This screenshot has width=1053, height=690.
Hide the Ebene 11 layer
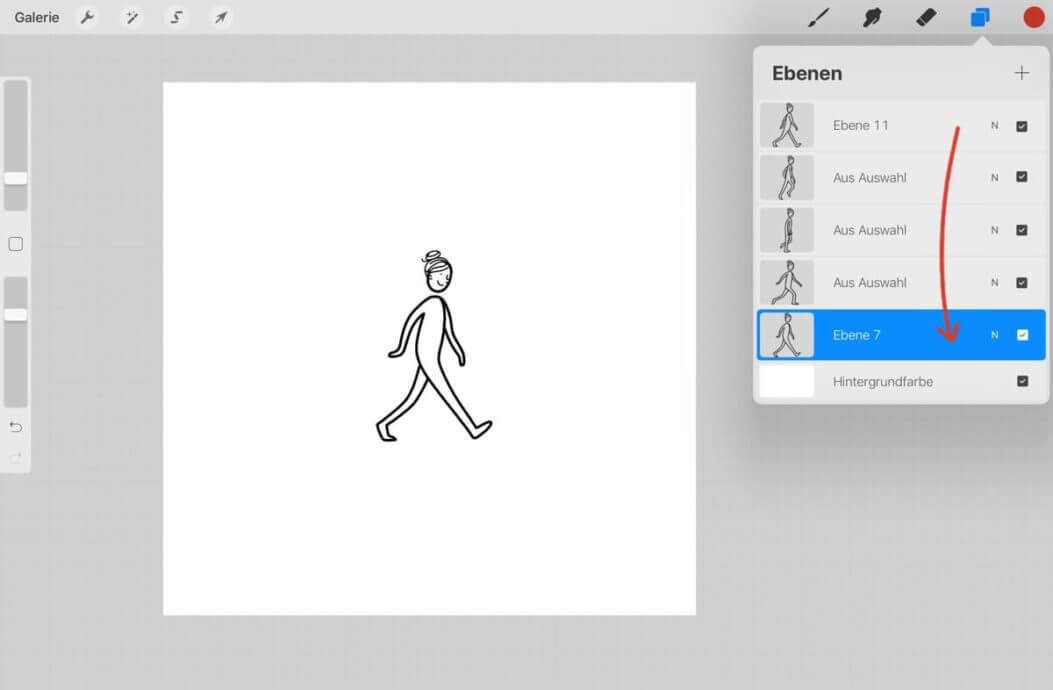pyautogui.click(x=1021, y=125)
